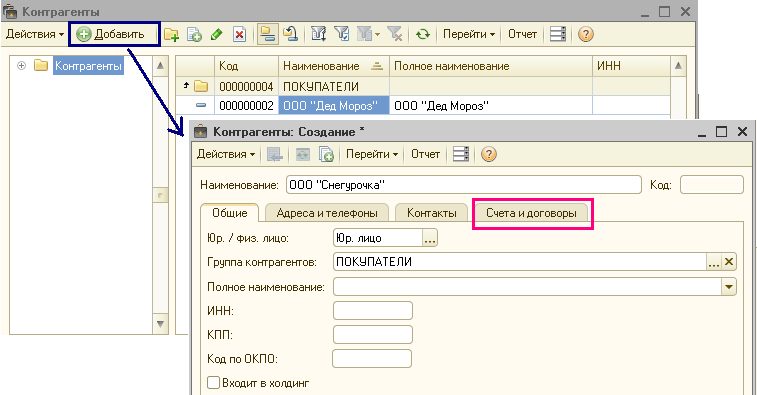The height and width of the screenshot is (395, 757).
Task: Open the Полное наименование dropdown arrow
Action: 729,287
